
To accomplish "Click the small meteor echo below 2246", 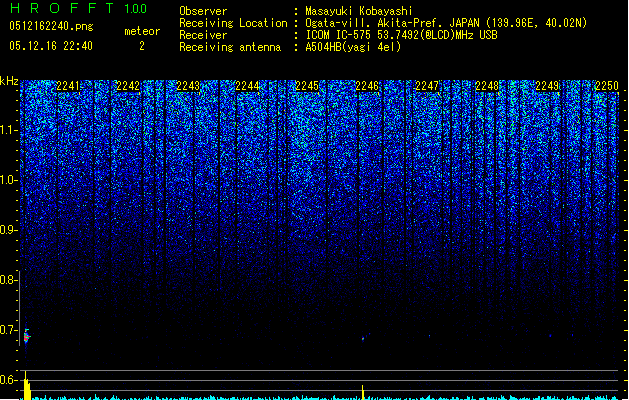I will 363,339.
